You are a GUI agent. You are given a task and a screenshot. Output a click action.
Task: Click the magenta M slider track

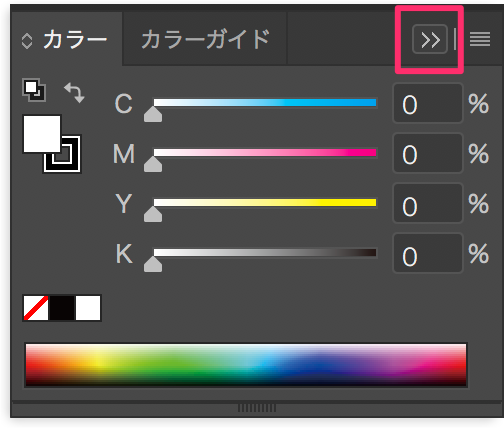265,152
